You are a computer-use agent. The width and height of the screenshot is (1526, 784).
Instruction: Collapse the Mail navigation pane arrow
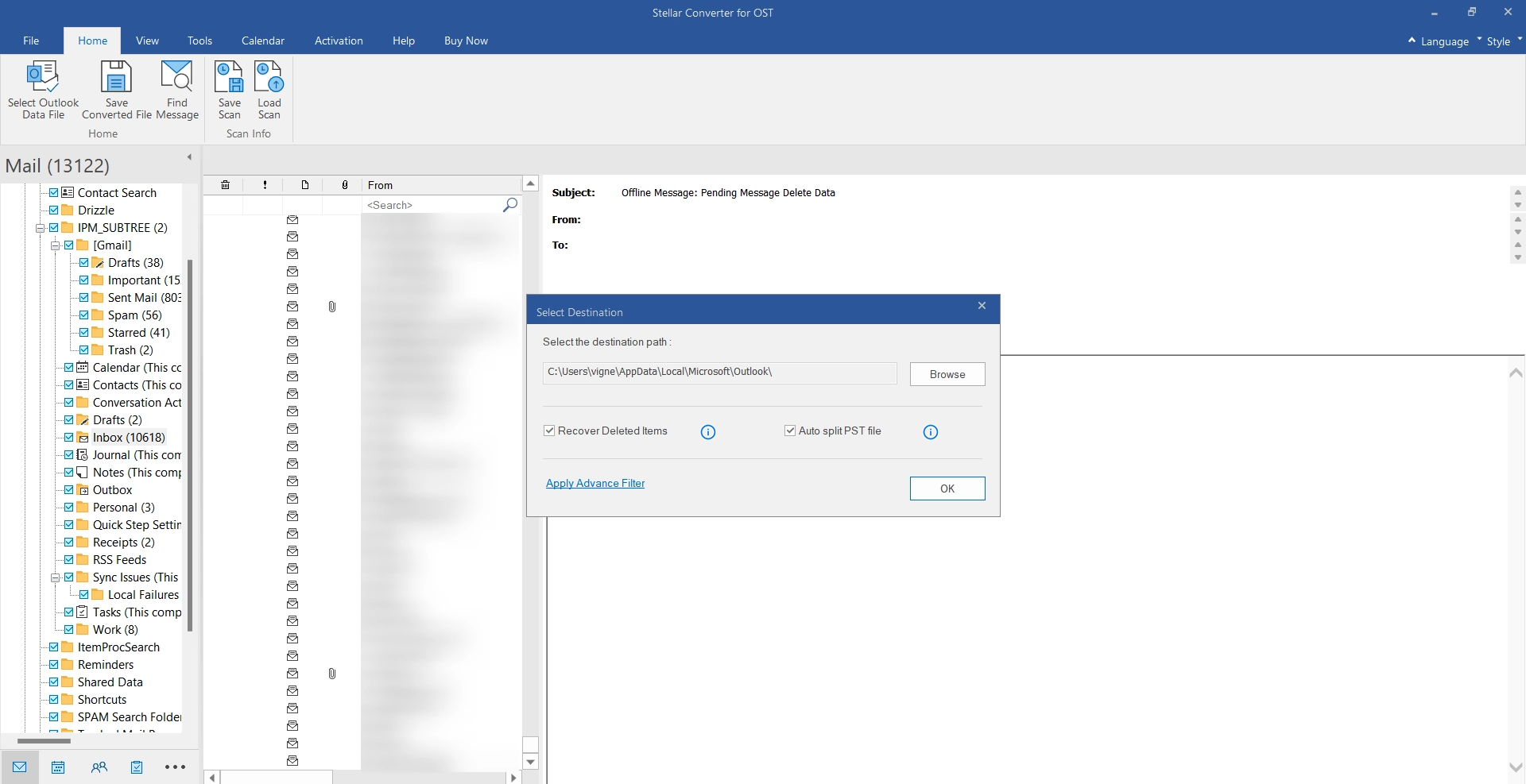point(189,156)
